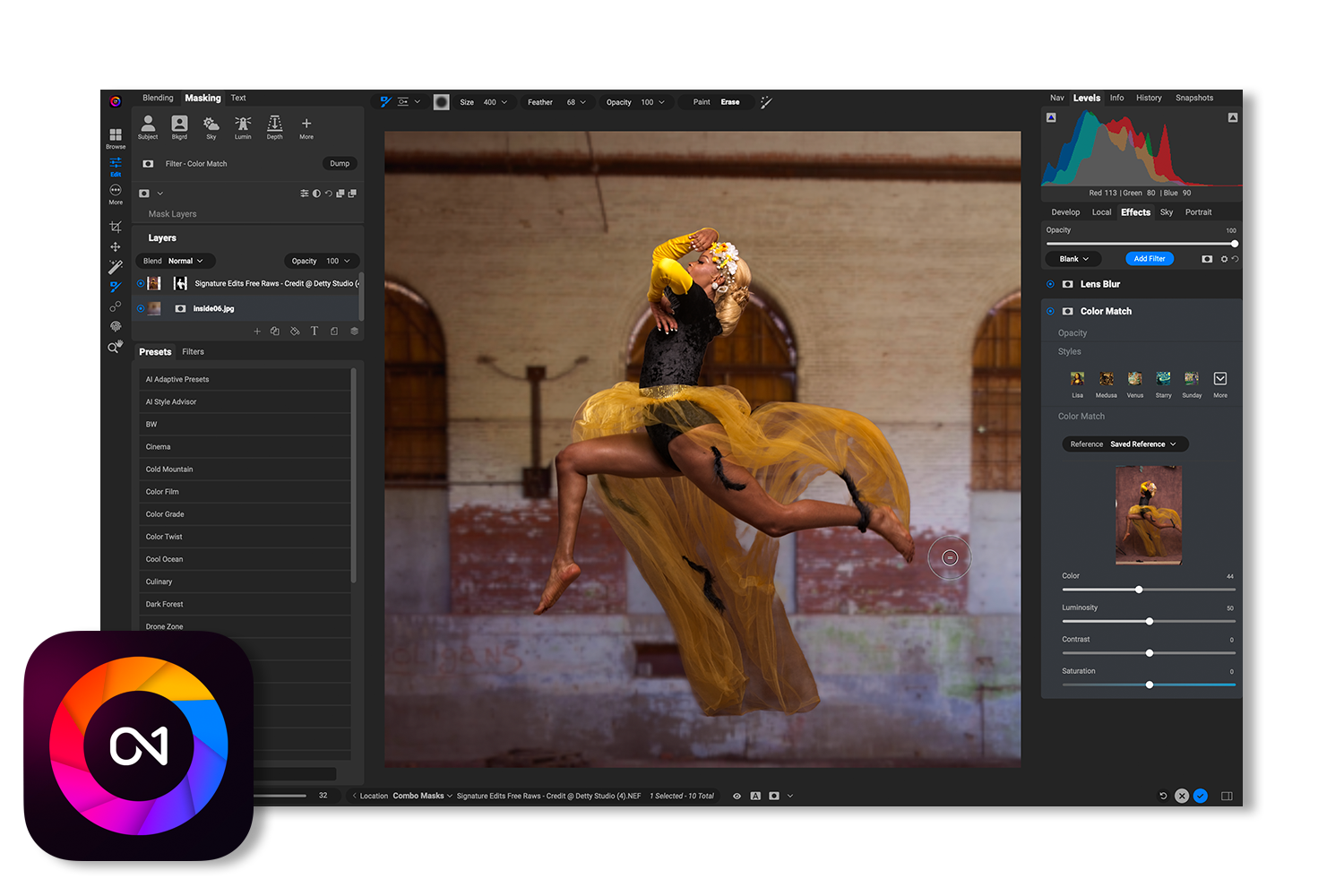
Task: Toggle visibility of inside06.jpg layer
Action: point(141,308)
